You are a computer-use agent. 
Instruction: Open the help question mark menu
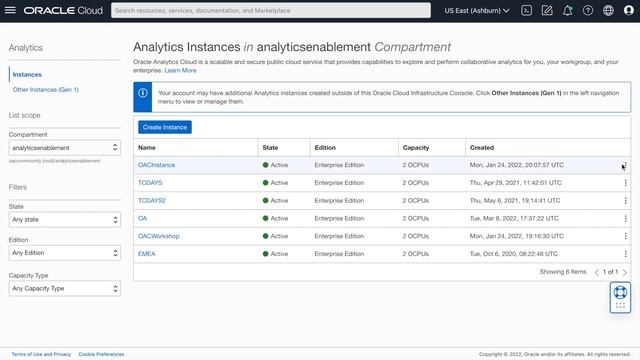588,11
